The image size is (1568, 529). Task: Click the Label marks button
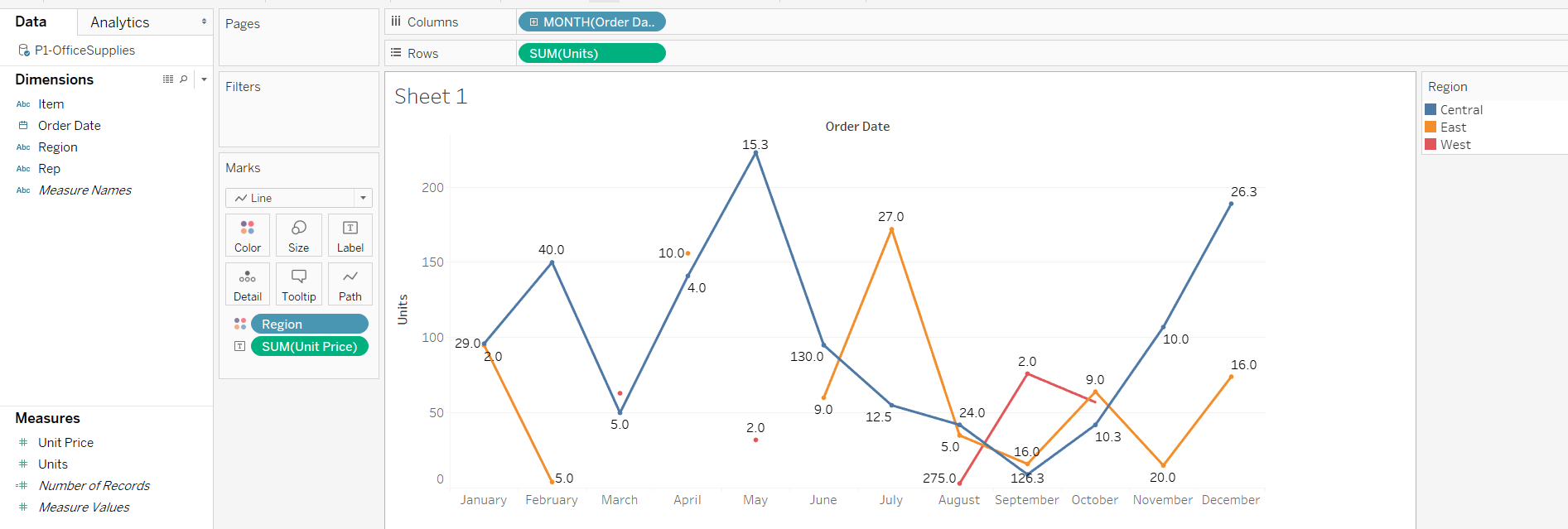tap(350, 235)
